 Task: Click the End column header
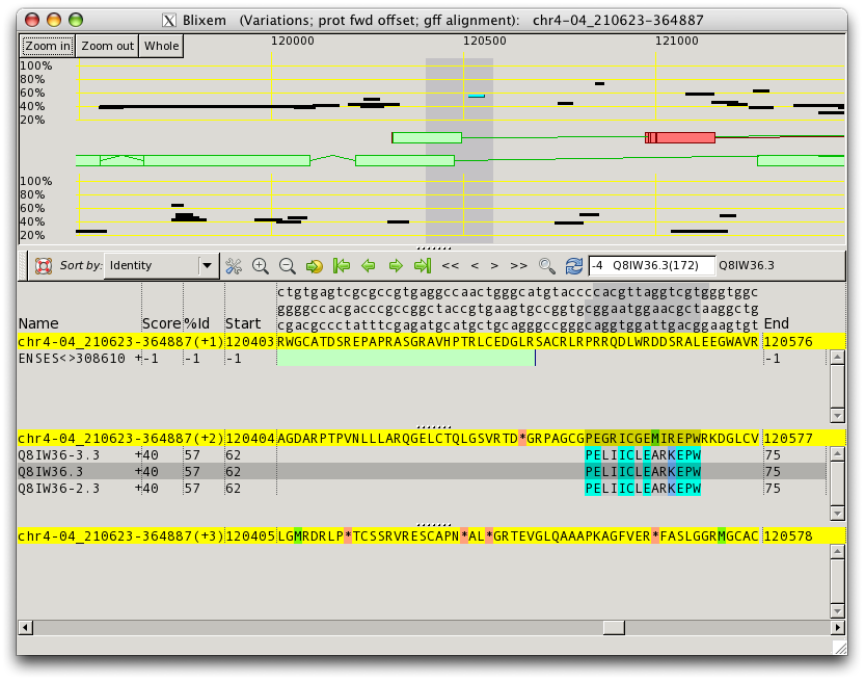(776, 323)
